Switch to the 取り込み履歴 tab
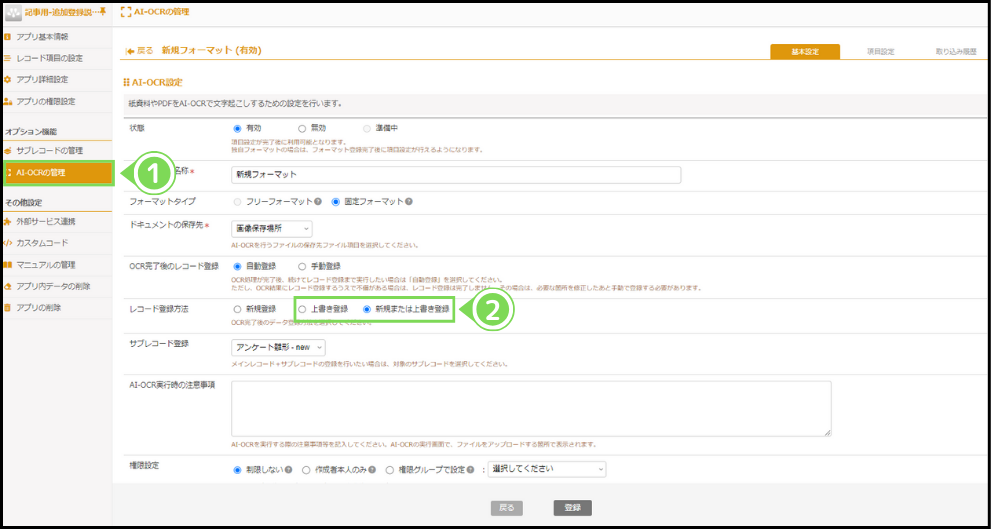 [956, 52]
